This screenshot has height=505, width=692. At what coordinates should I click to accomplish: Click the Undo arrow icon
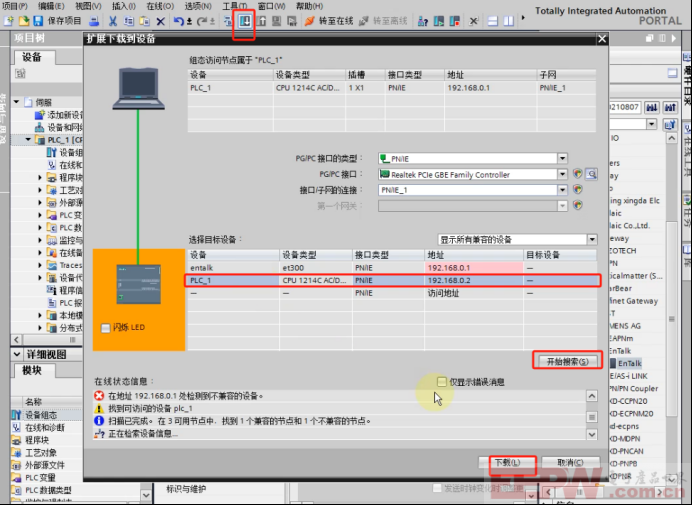(x=179, y=21)
